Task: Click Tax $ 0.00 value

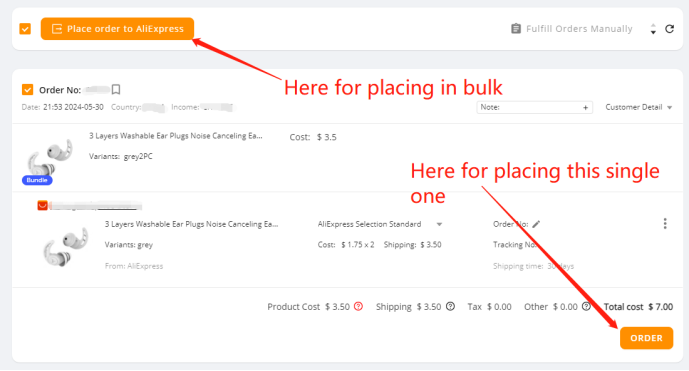Action: coord(489,307)
